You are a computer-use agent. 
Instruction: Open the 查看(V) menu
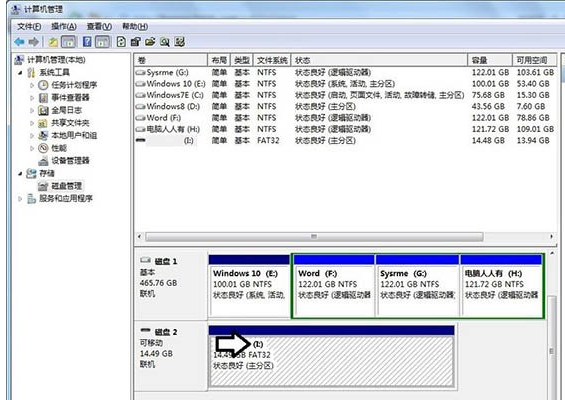pyautogui.click(x=99, y=26)
